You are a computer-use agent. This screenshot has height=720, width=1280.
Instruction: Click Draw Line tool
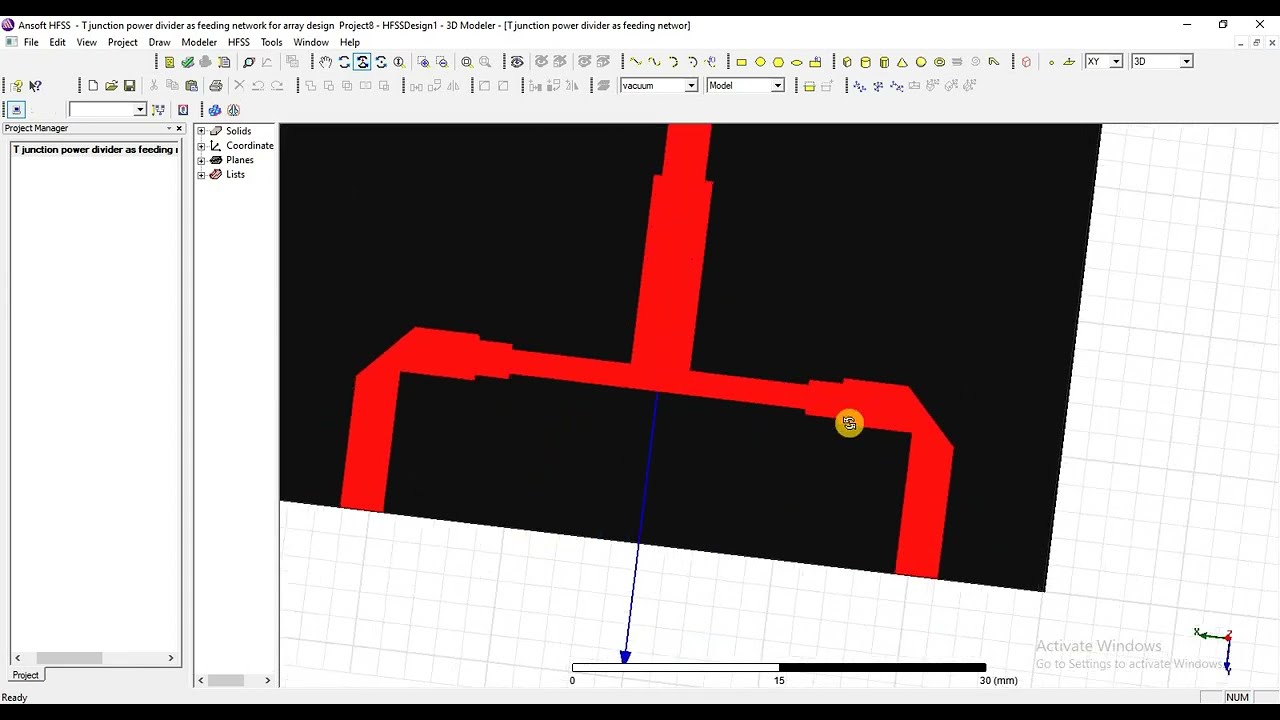click(x=635, y=62)
